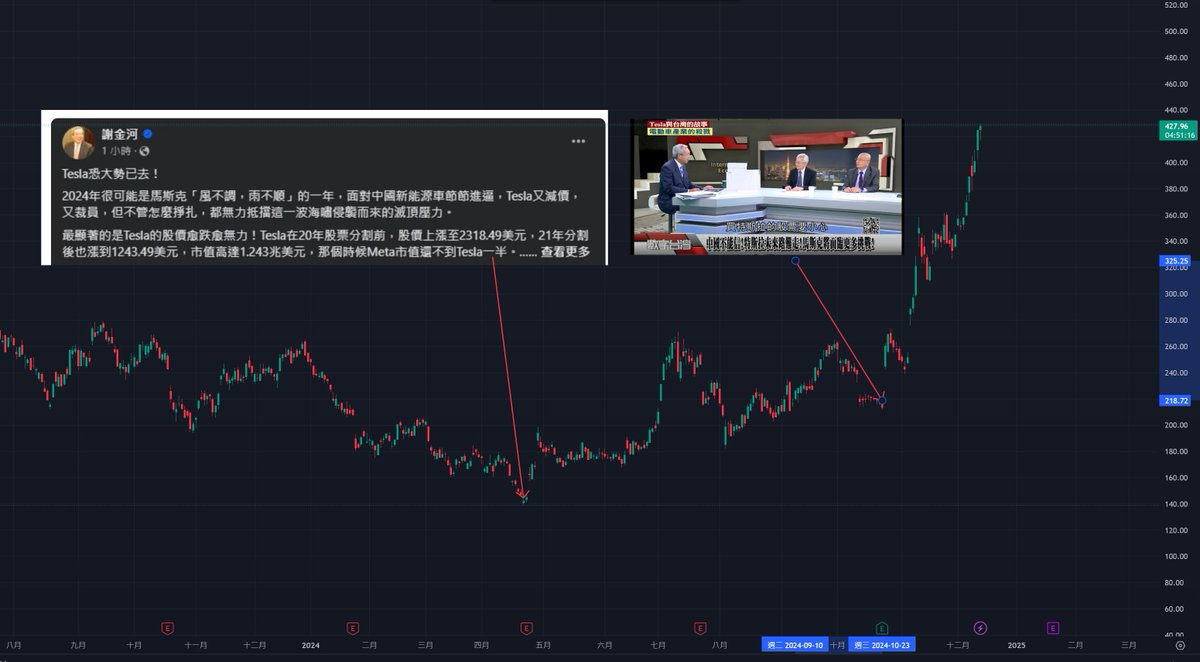
Task: Click the purple E marker beside 2025
Action: [x=1052, y=628]
